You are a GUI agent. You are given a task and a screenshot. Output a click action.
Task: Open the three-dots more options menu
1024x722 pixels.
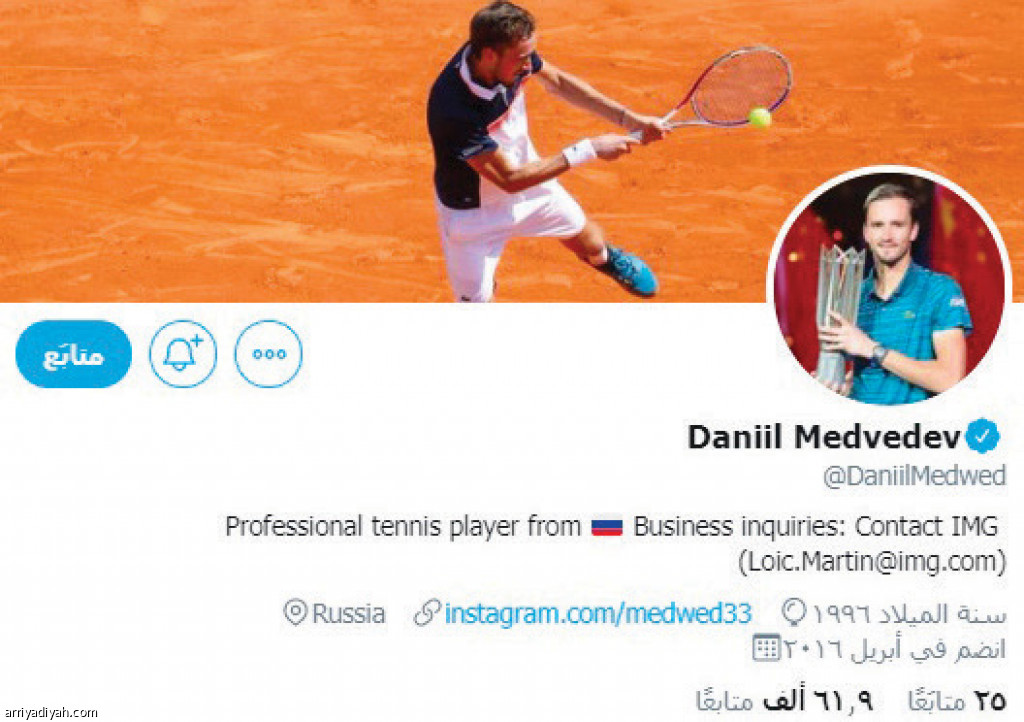[268, 354]
